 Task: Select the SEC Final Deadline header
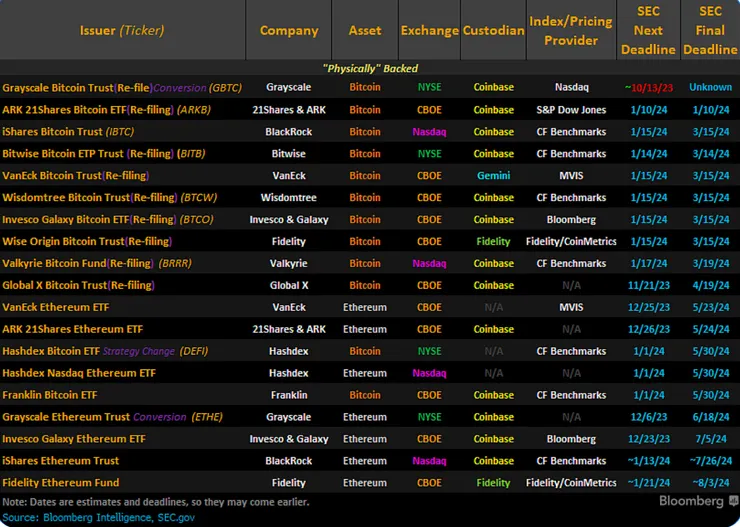[x=710, y=31]
